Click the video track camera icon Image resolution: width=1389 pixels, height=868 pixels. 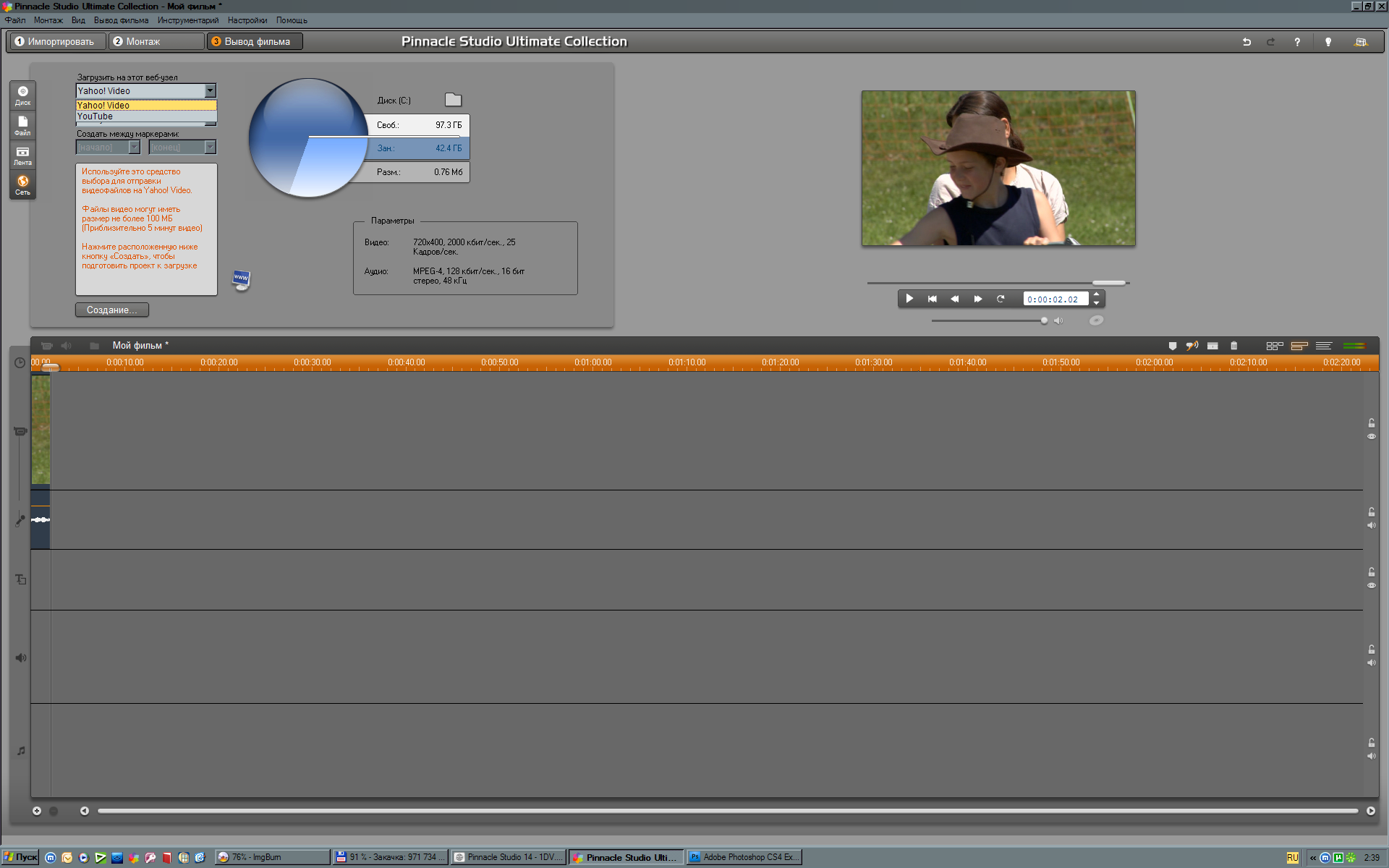(20, 431)
